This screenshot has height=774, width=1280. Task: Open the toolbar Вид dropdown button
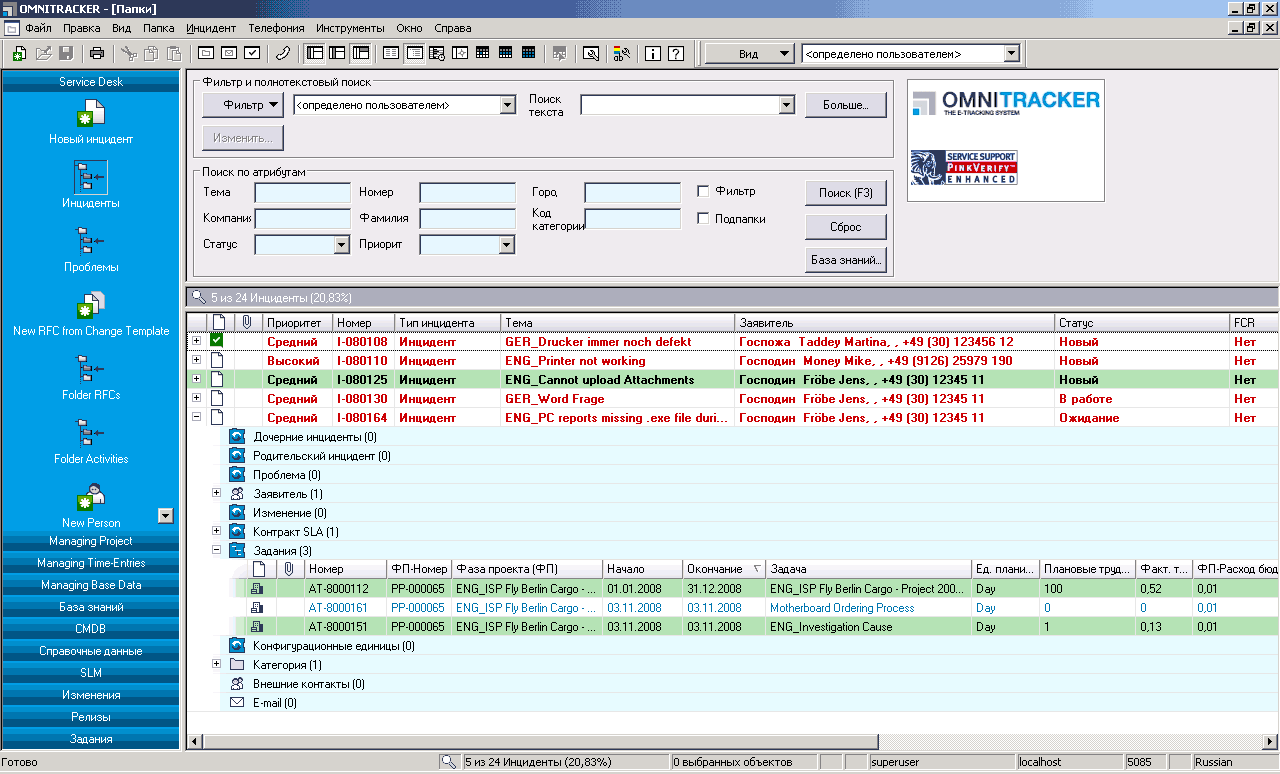click(749, 54)
